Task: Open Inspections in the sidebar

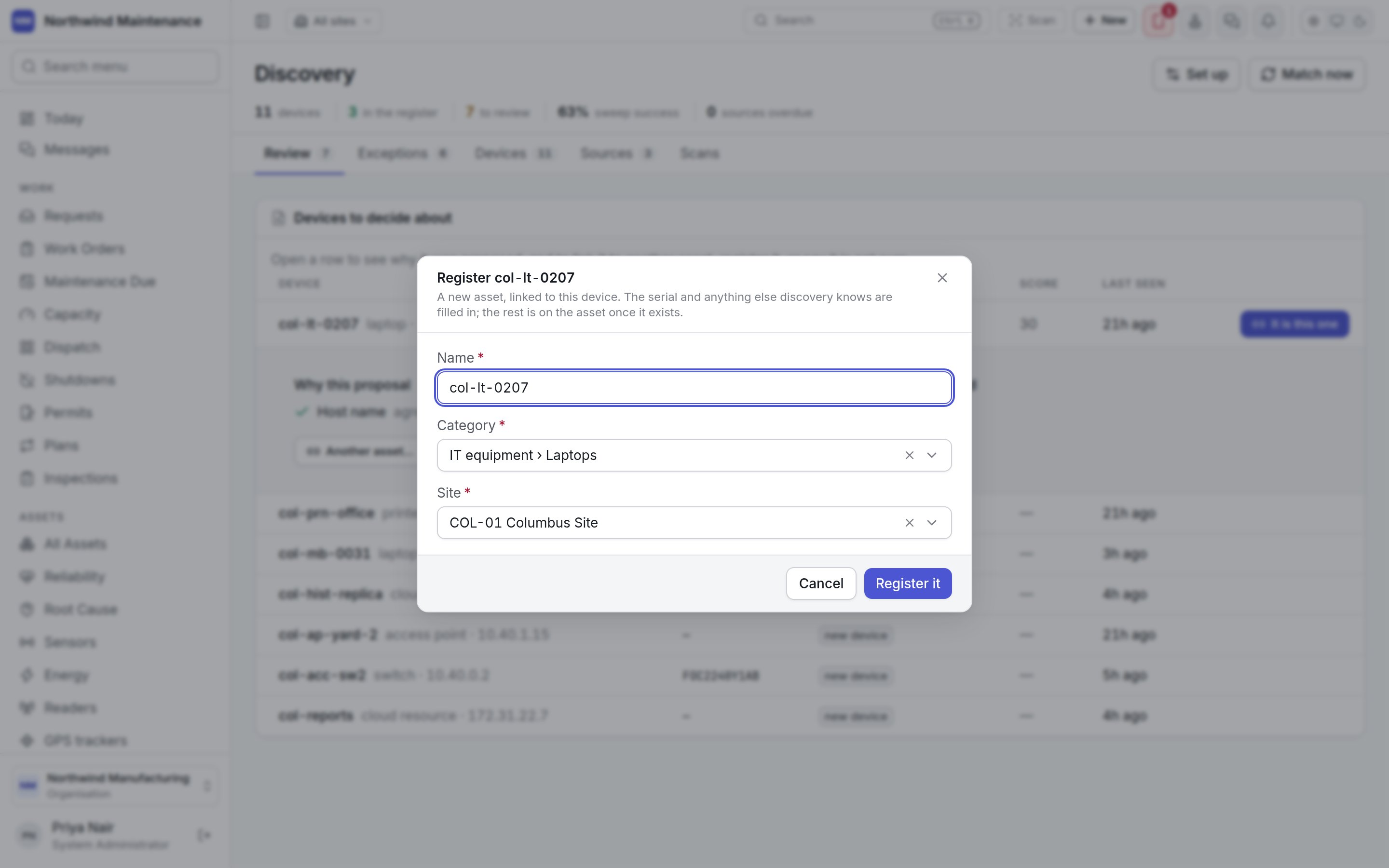Action: click(115, 479)
